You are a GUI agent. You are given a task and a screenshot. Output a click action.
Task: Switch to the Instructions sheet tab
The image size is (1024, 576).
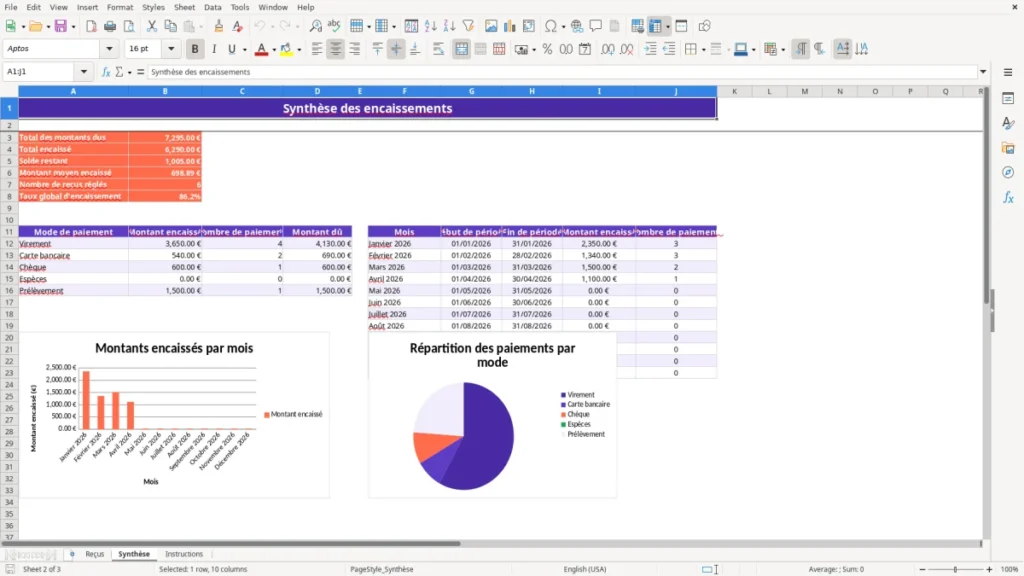pos(184,554)
